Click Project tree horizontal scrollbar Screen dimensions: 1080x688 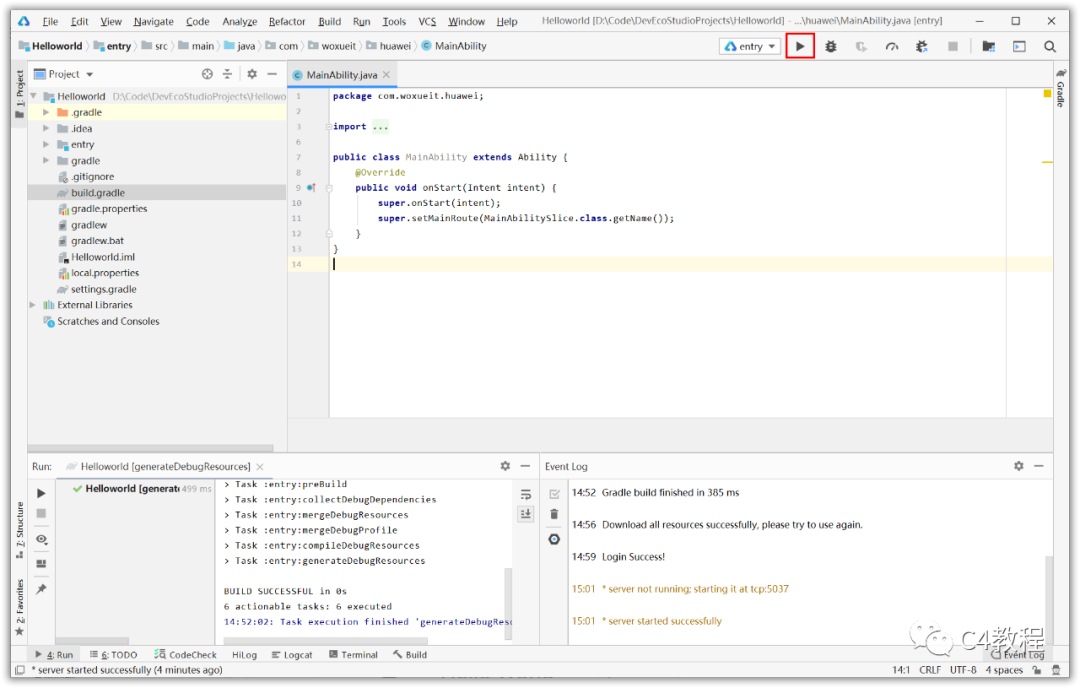[x=150, y=448]
